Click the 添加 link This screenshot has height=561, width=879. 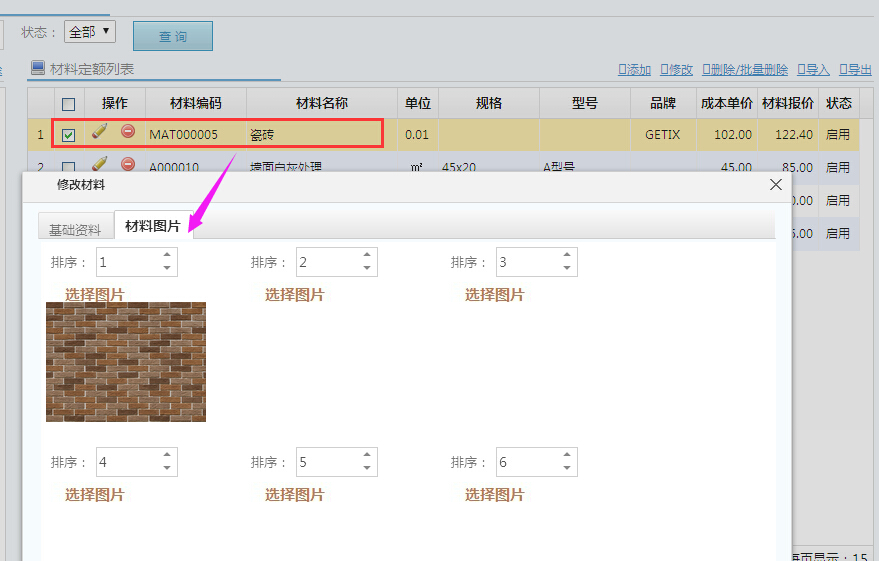point(635,69)
